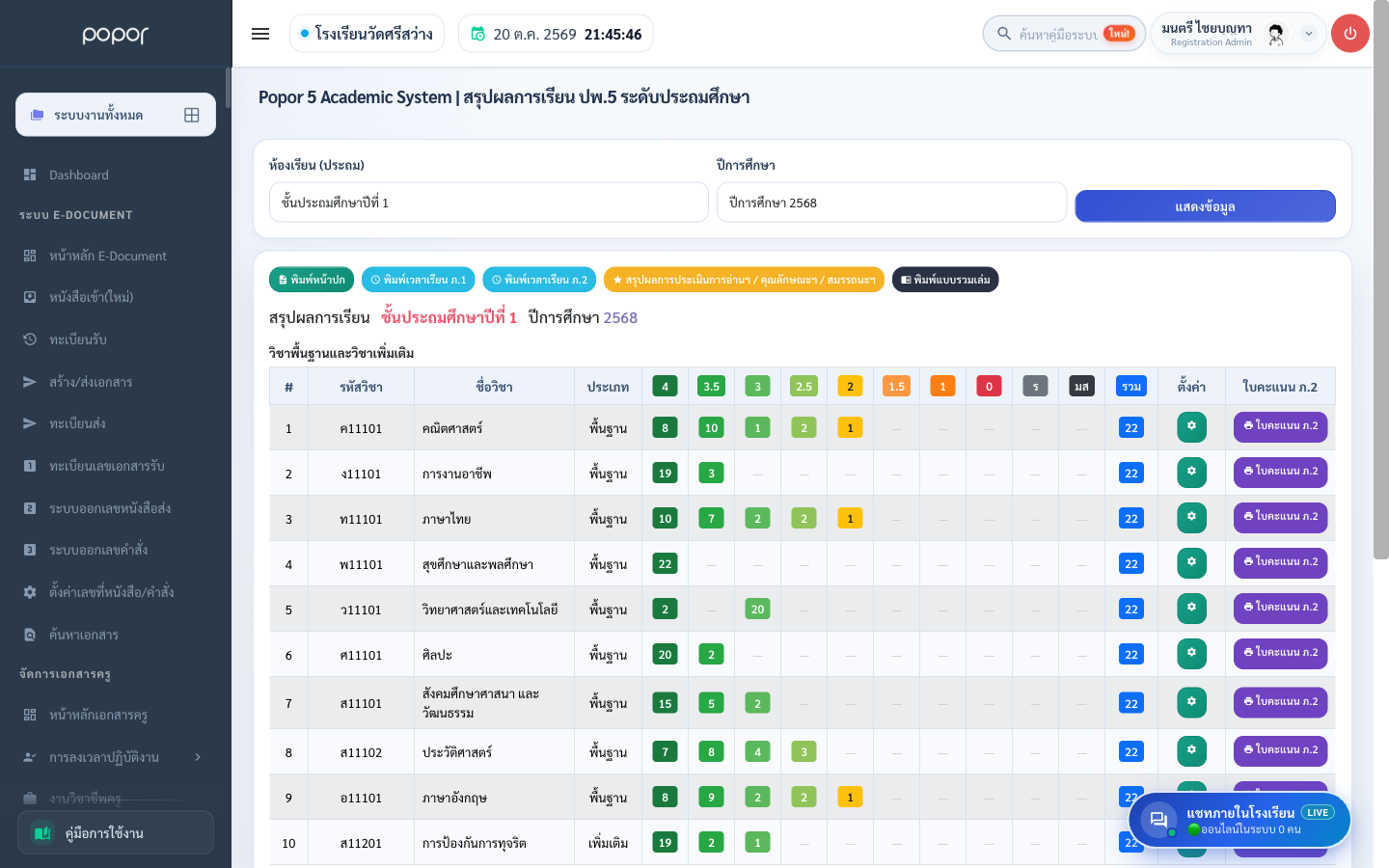Click the orange สรุปผลการประเมินการอ่านฯ button
1389x868 pixels.
point(744,280)
